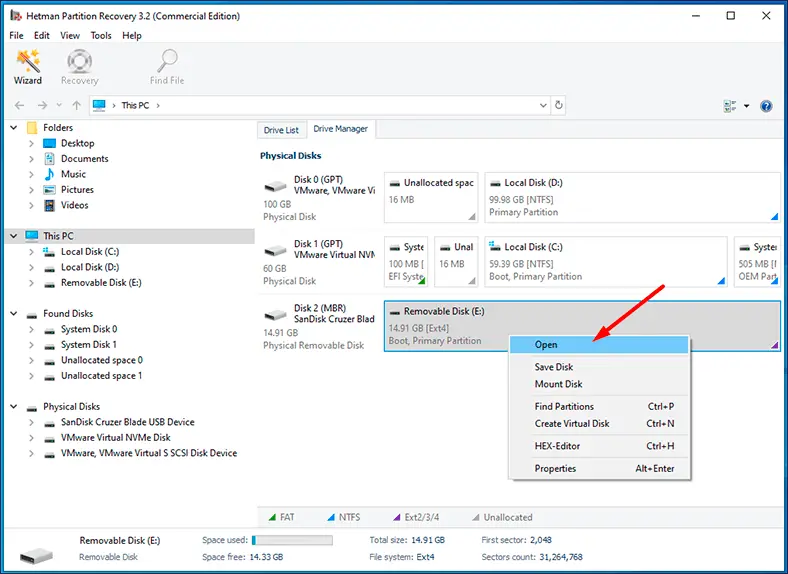Select Mount Disk in context menu
788x574 pixels.
(x=599, y=384)
